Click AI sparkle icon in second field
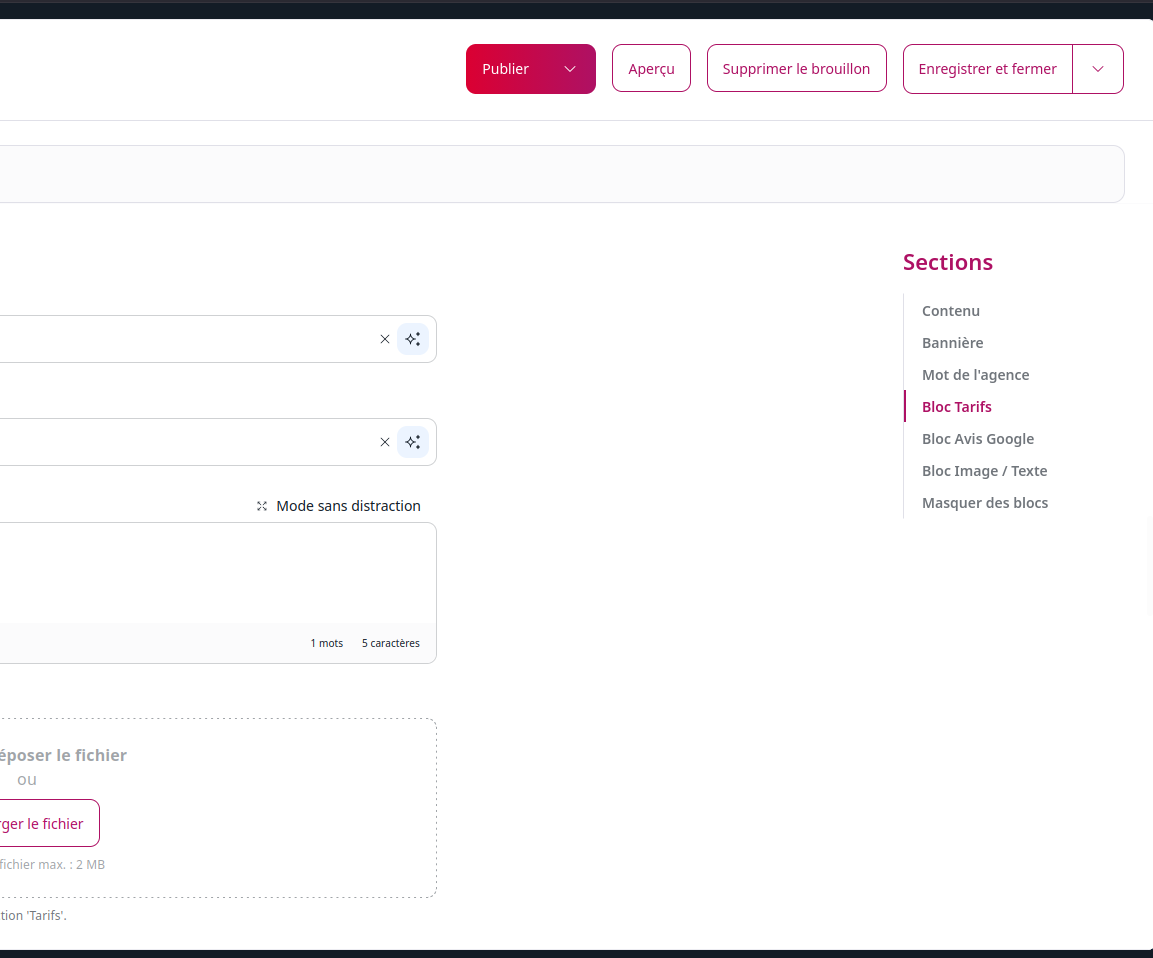 (x=413, y=442)
